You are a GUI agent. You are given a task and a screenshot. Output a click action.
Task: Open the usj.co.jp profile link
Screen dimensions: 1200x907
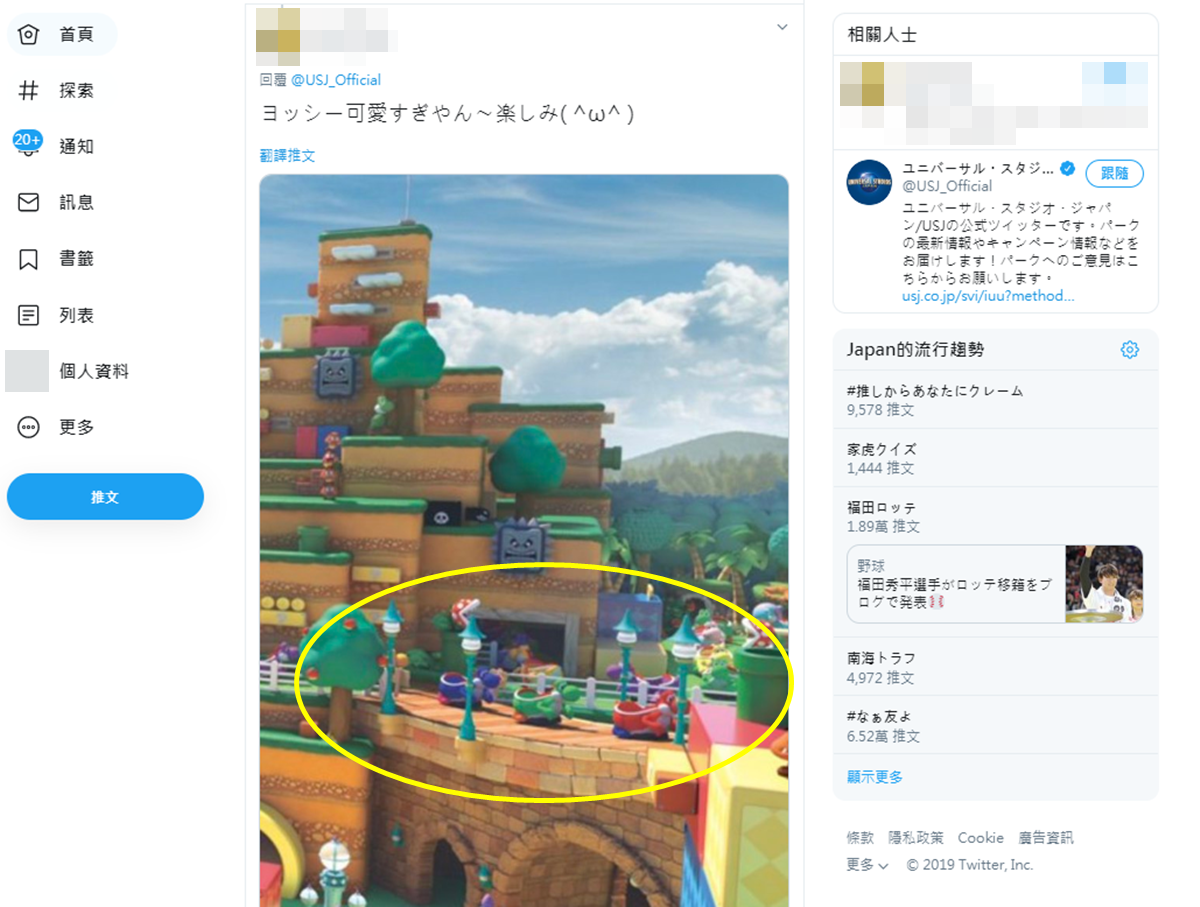pyautogui.click(x=988, y=296)
